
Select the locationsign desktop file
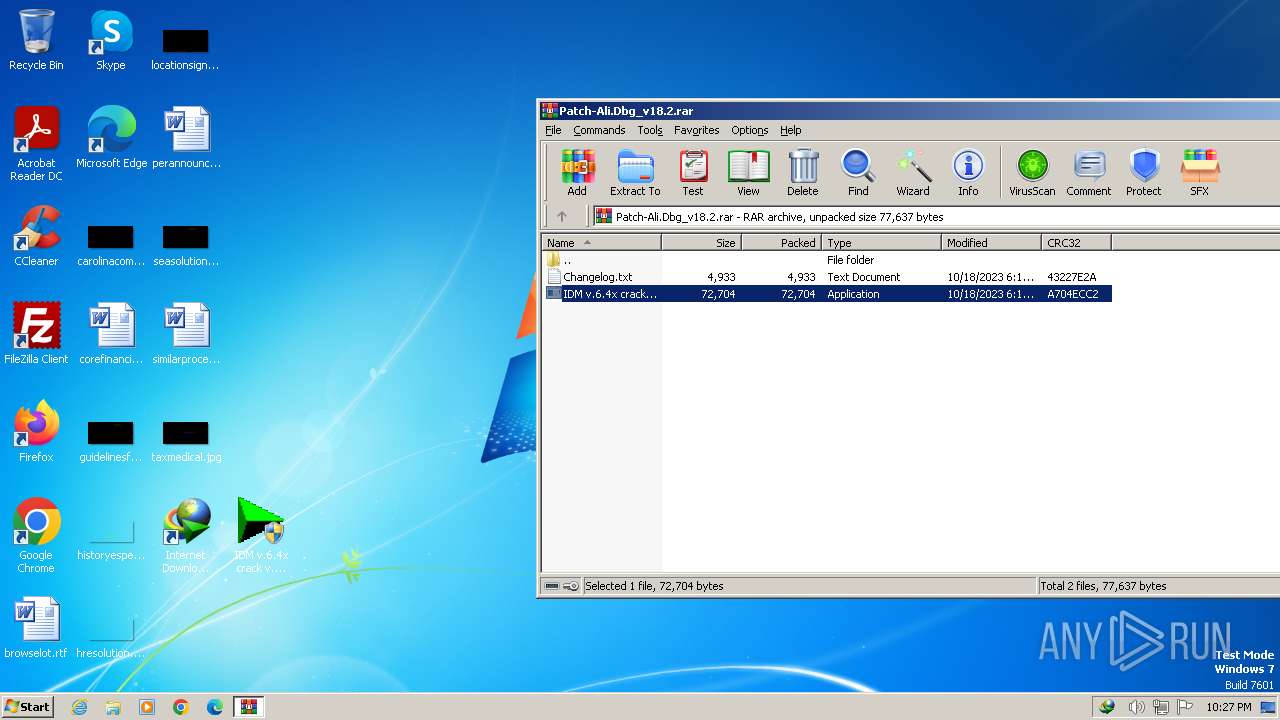click(x=186, y=48)
